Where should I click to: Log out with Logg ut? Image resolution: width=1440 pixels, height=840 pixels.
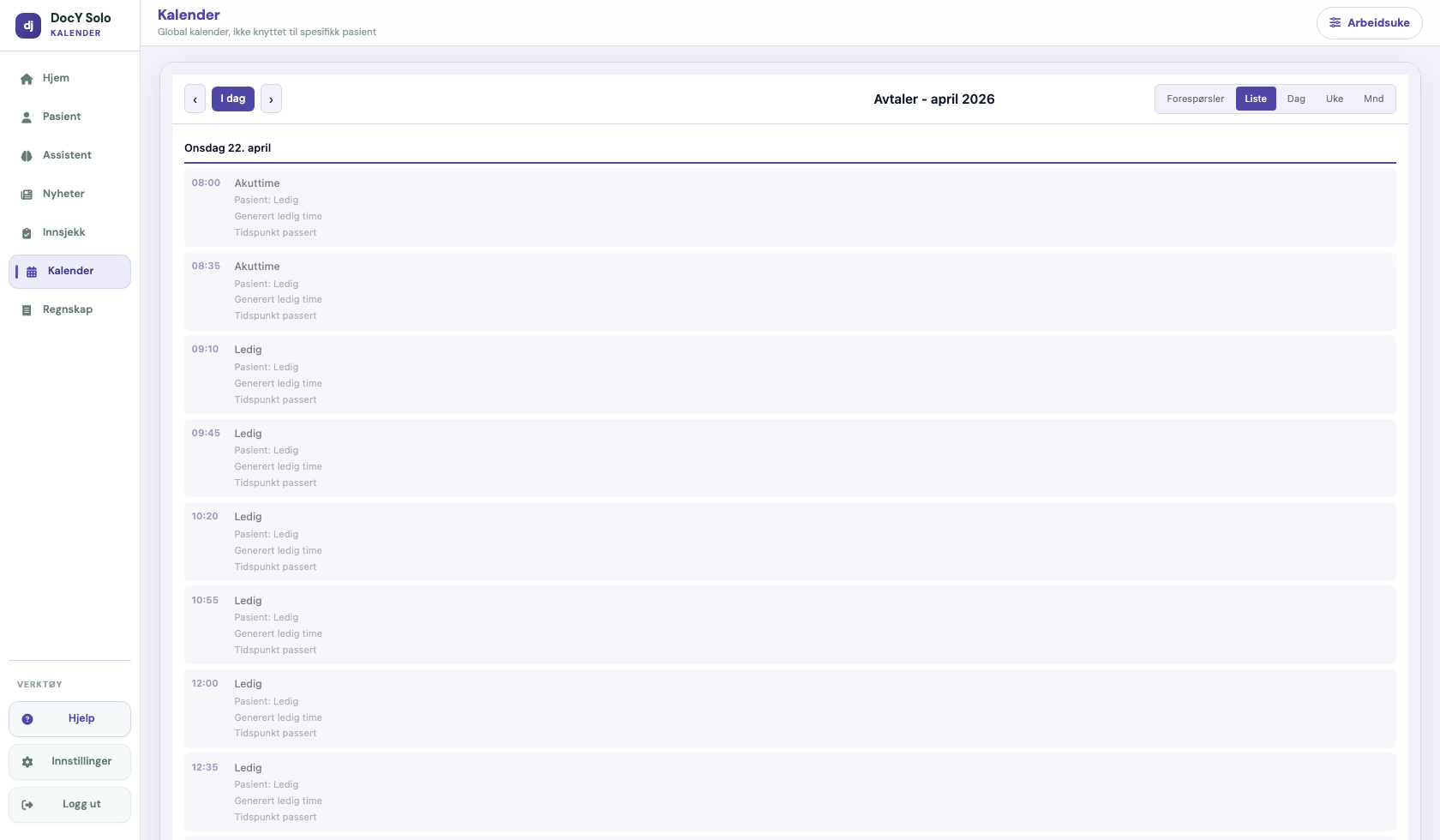69,805
